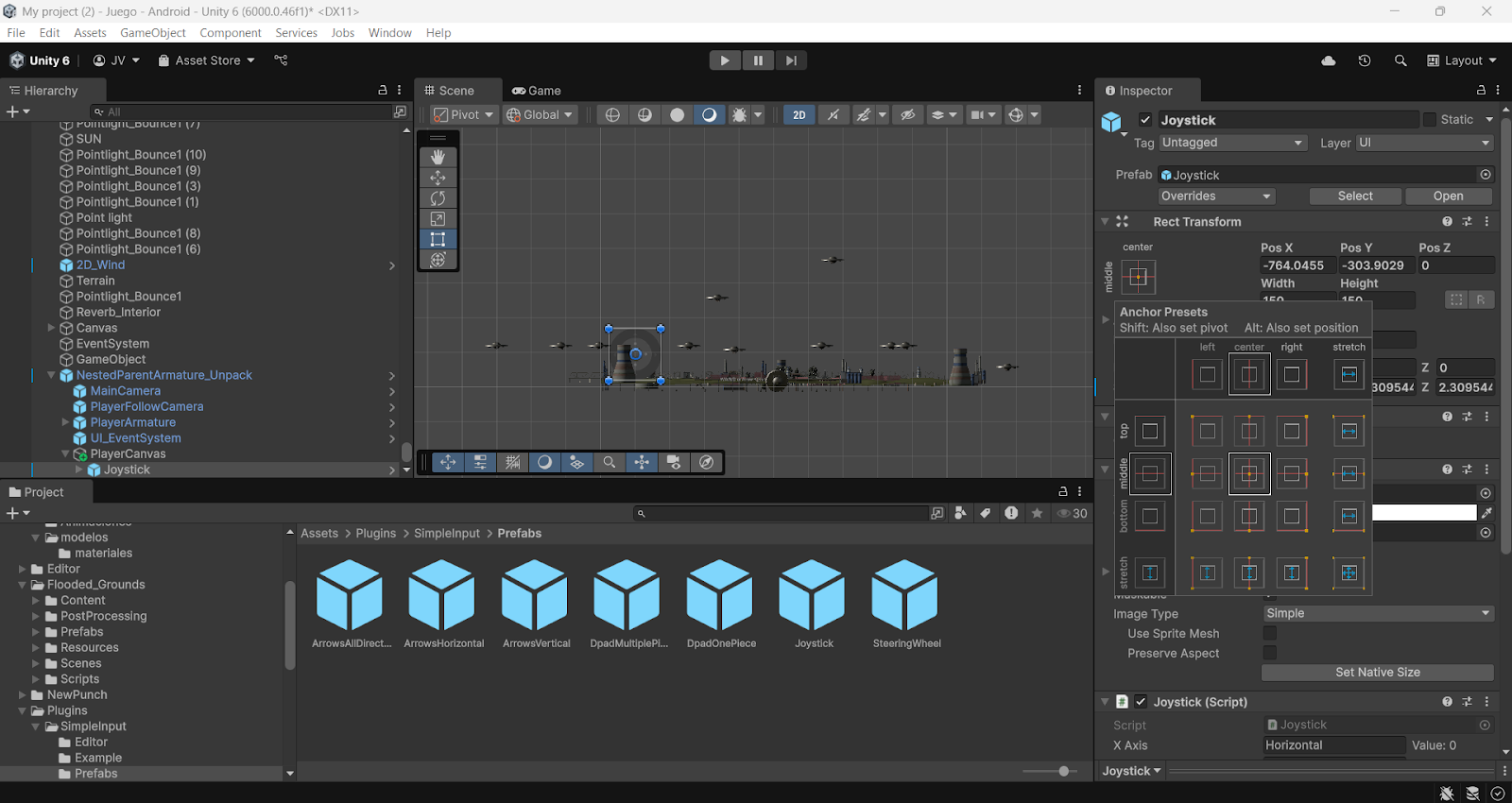This screenshot has height=803, width=1512.
Task: Switch to the Game tab
Action: pos(536,91)
